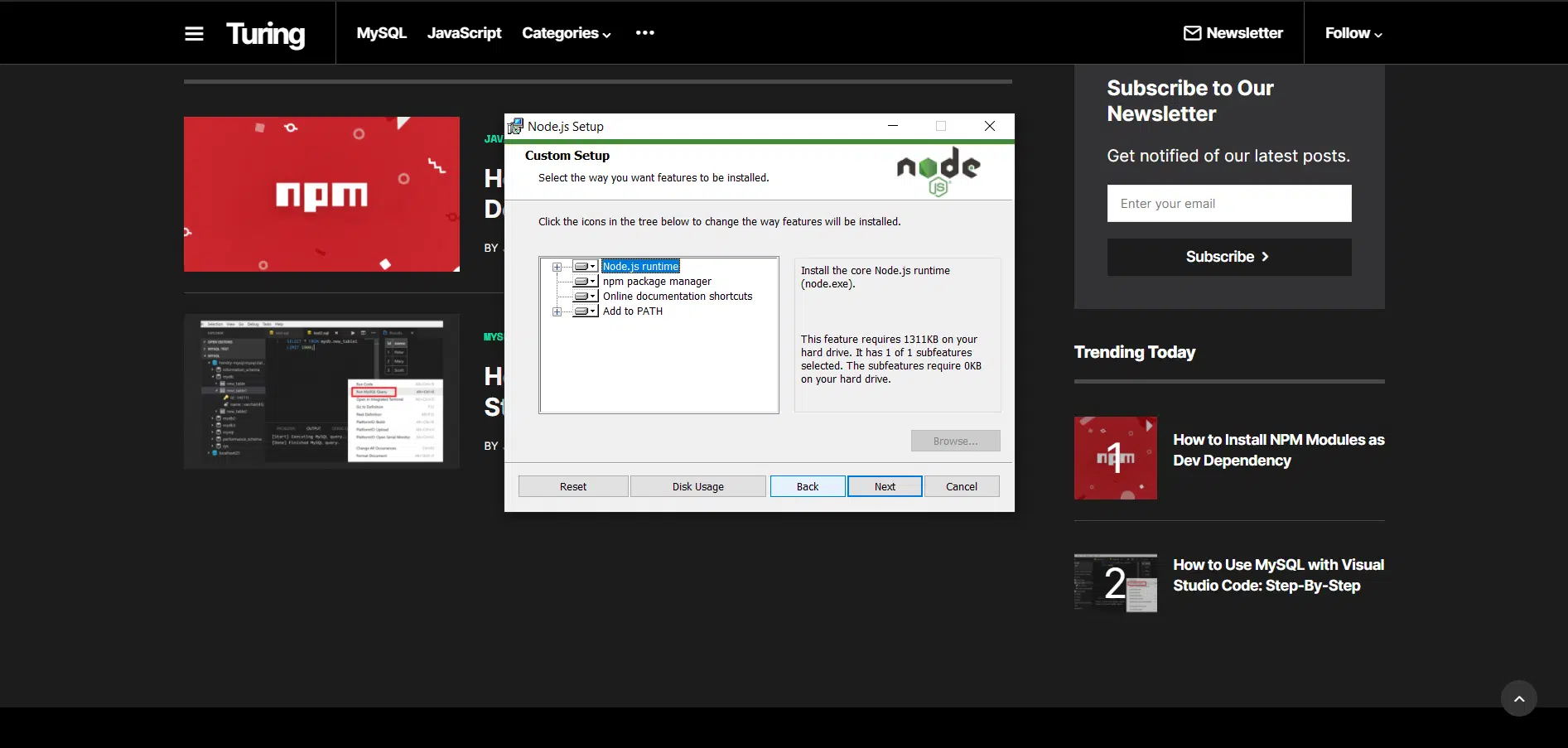Image resolution: width=1568 pixels, height=748 pixels.
Task: Click the Cancel button in setup
Action: (962, 486)
